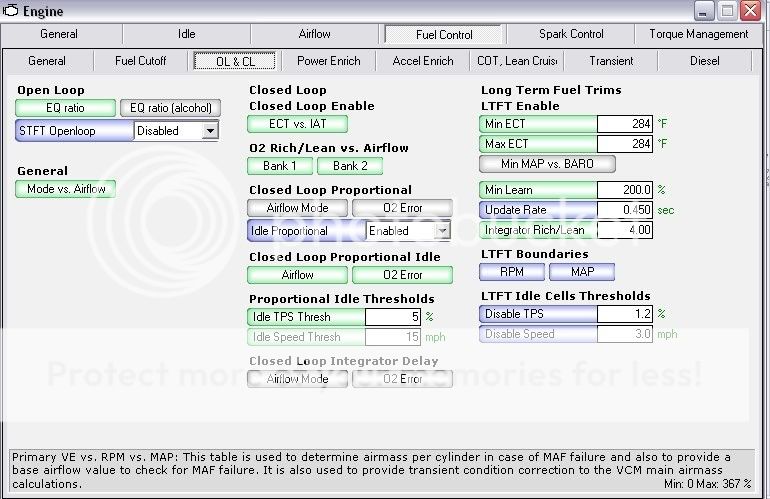Click the Idle TPS Thresh value field

pos(393,317)
